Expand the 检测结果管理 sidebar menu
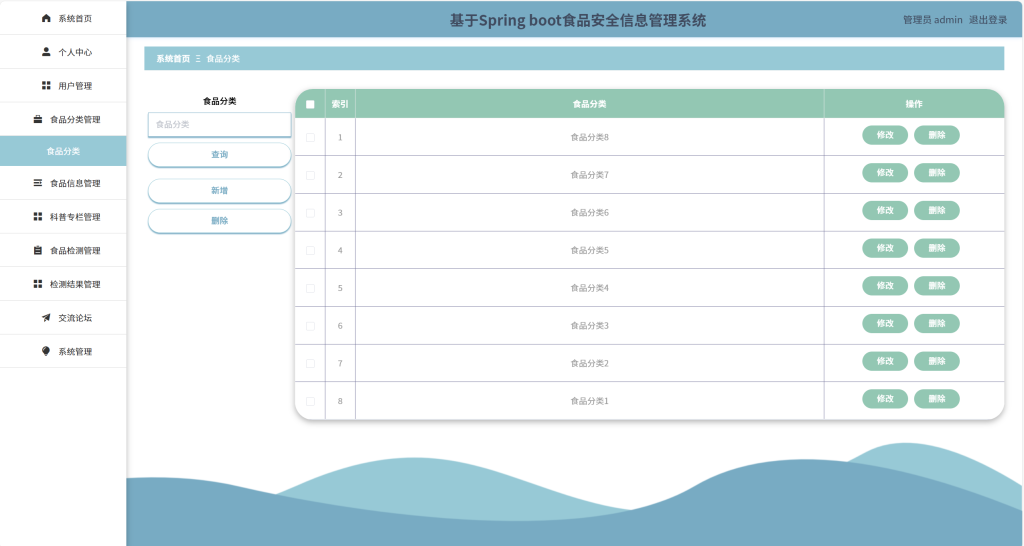 (63, 284)
